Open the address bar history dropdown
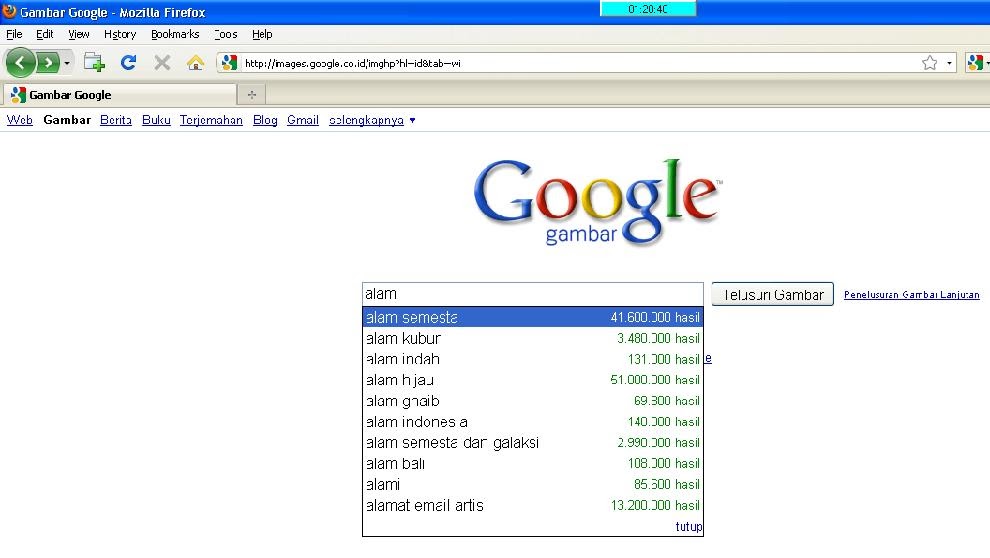This screenshot has height=558, width=990. tap(949, 63)
